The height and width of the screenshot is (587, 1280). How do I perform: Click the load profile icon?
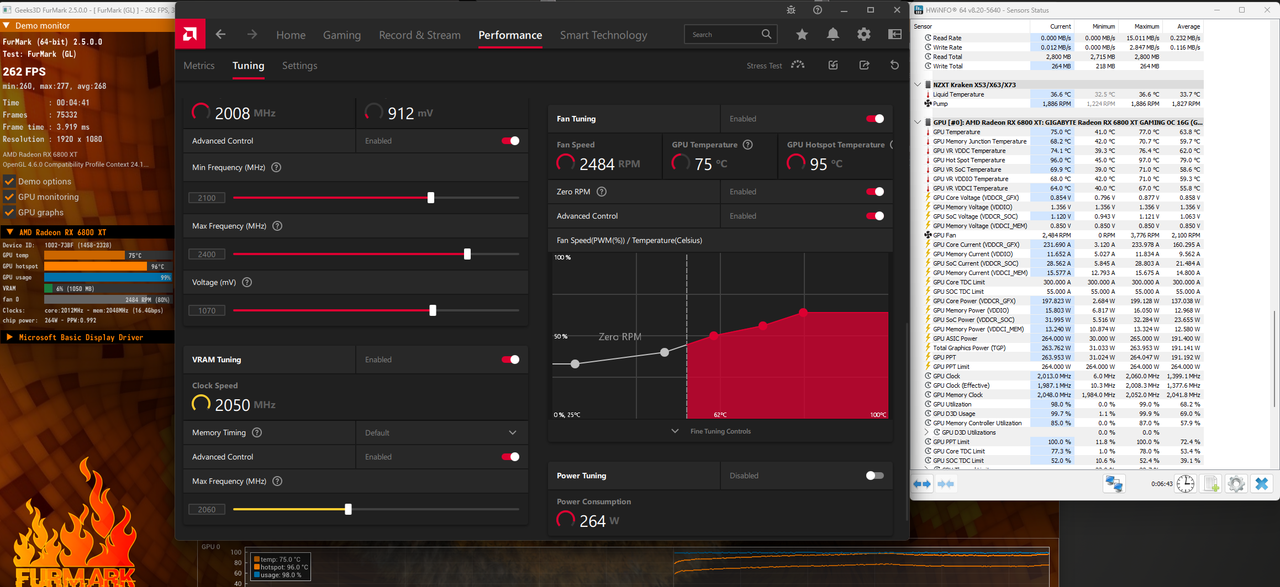(833, 65)
